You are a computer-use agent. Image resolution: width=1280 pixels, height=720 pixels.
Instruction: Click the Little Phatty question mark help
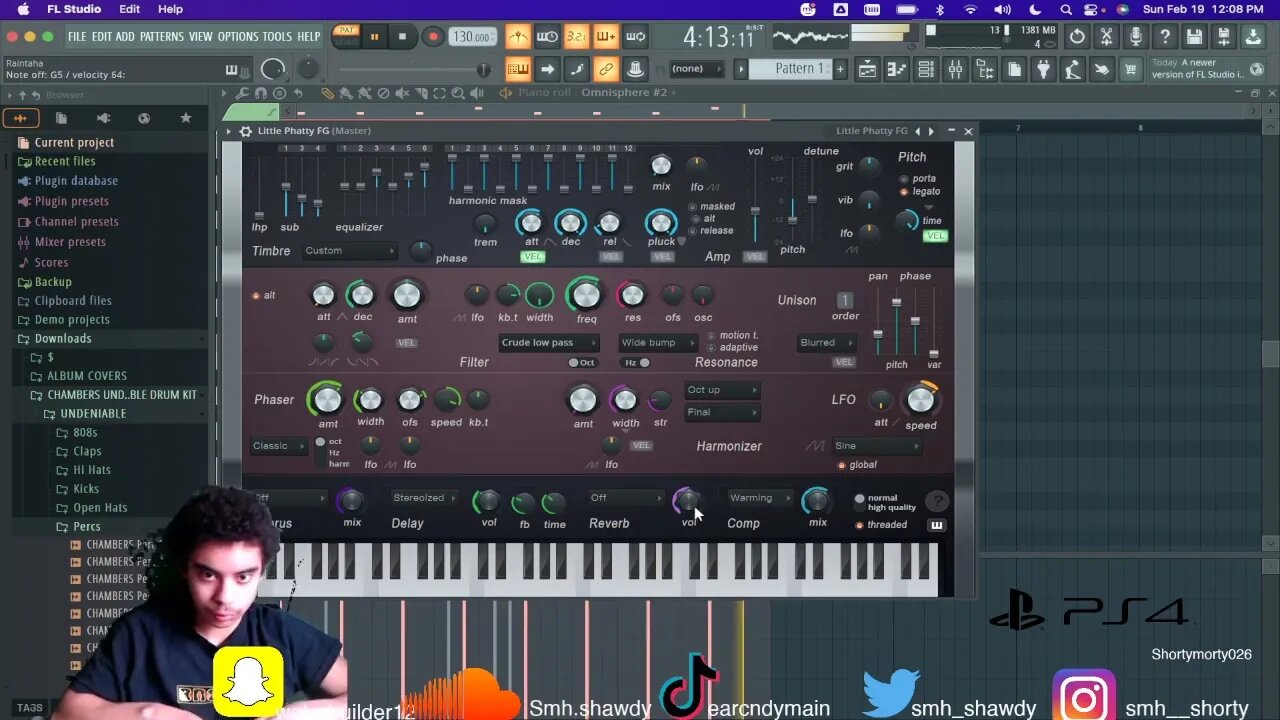pyautogui.click(x=937, y=502)
